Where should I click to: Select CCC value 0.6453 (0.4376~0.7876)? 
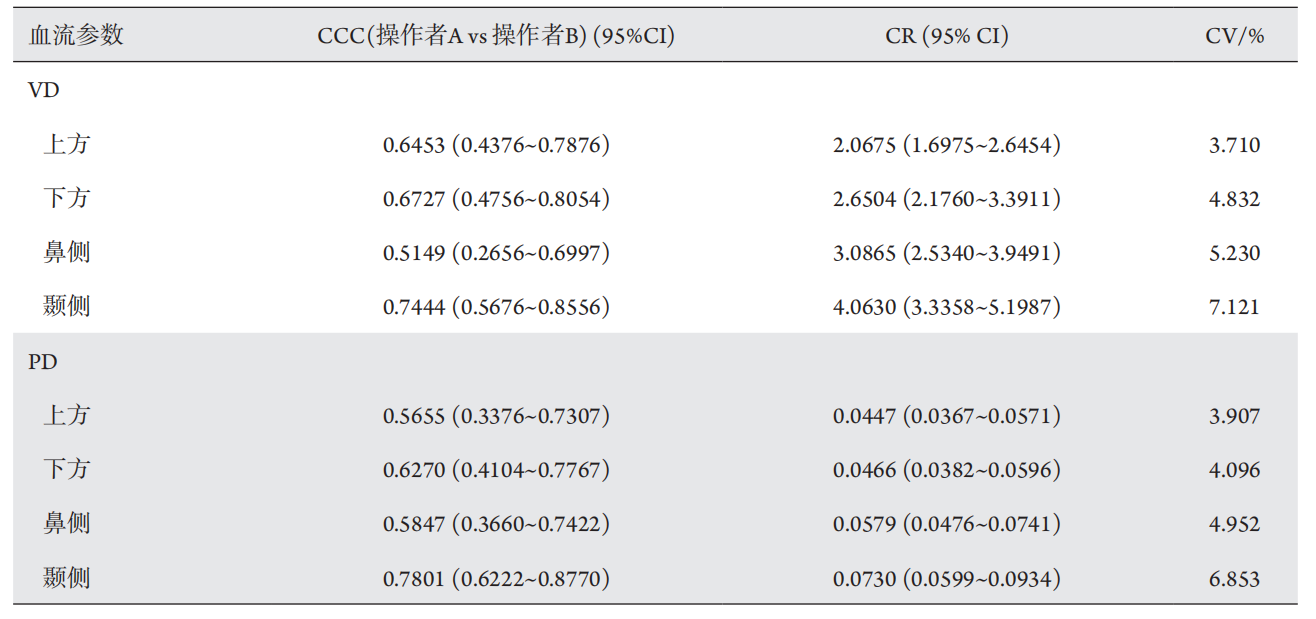[496, 145]
